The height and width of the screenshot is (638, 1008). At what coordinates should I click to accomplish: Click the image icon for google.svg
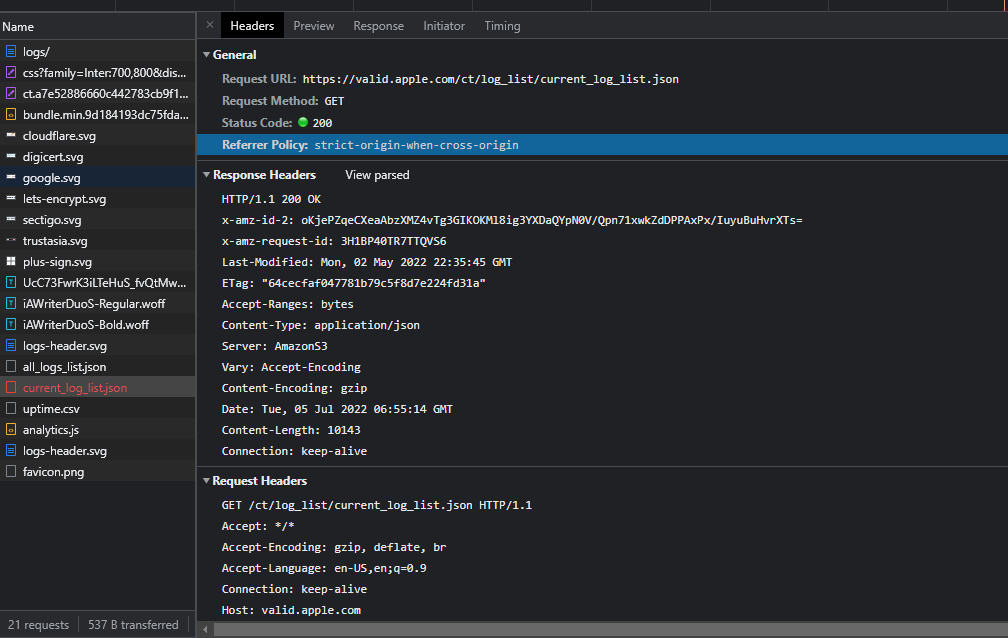[11, 177]
